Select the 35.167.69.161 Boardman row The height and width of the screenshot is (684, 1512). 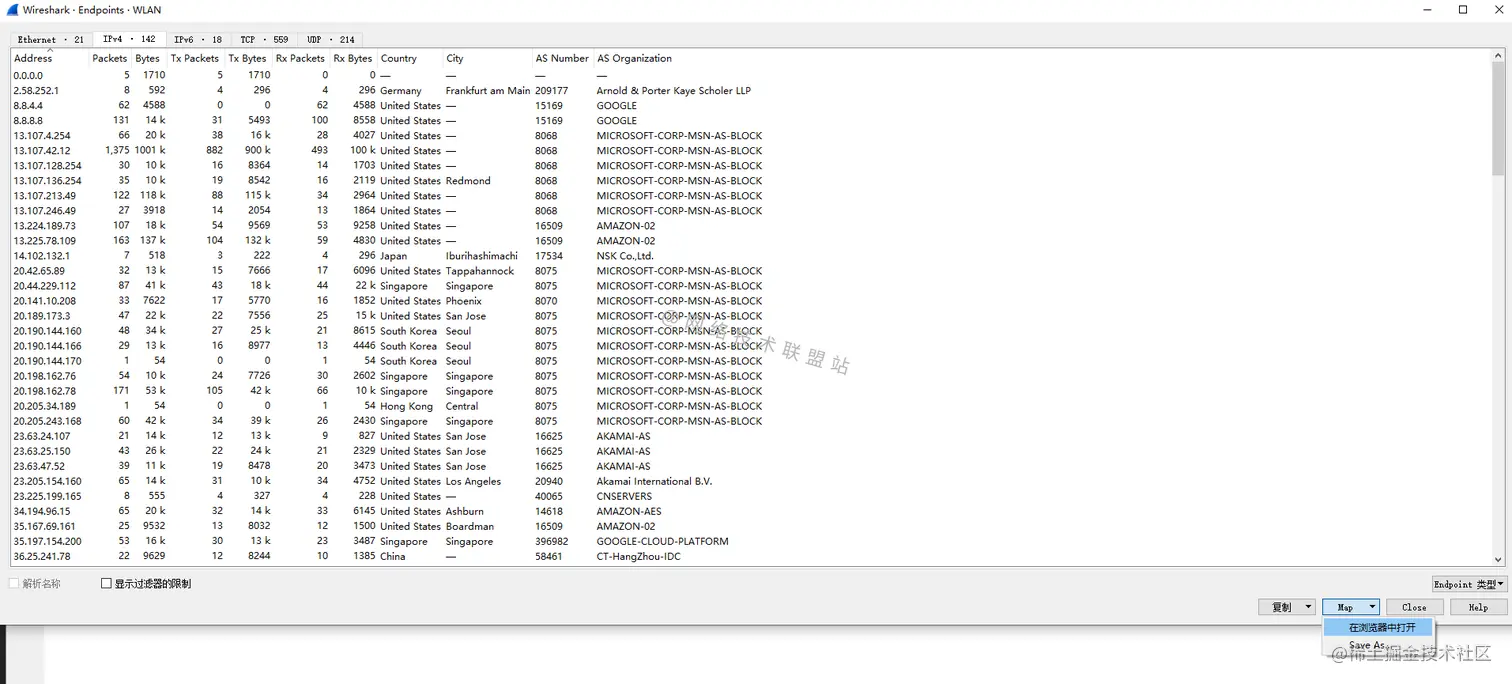(x=750, y=526)
